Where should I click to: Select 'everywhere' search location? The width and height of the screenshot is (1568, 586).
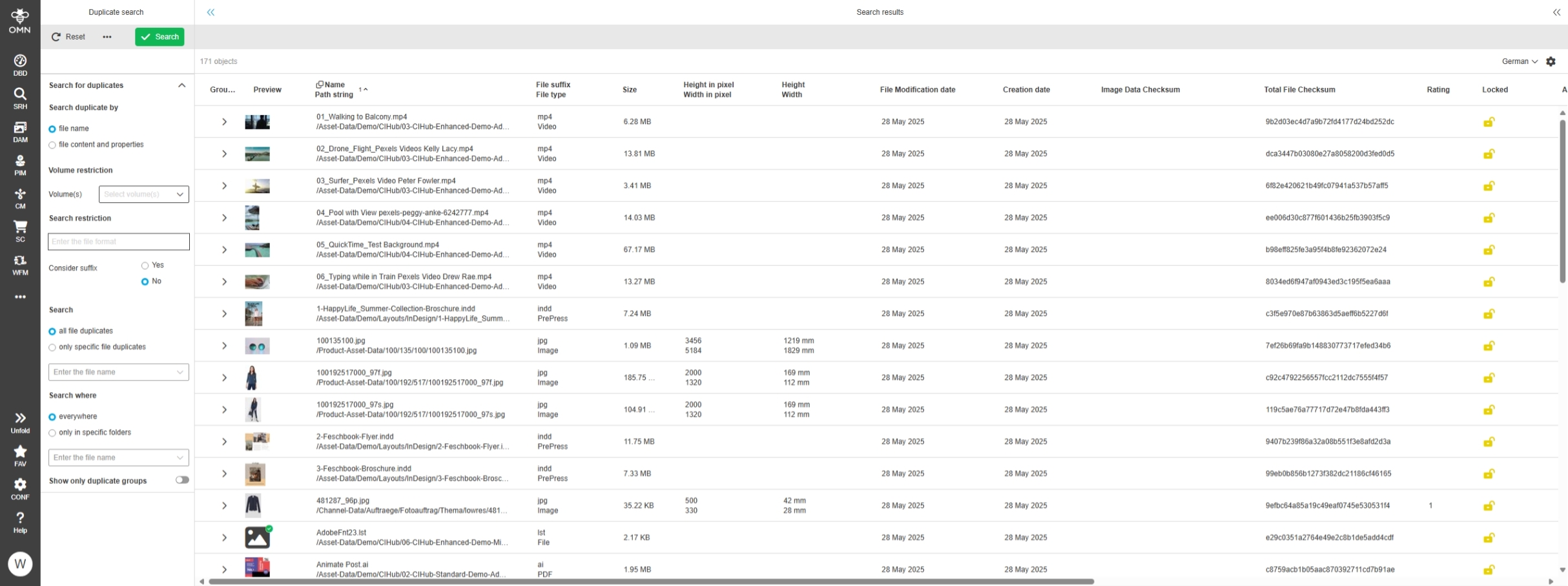coord(52,417)
